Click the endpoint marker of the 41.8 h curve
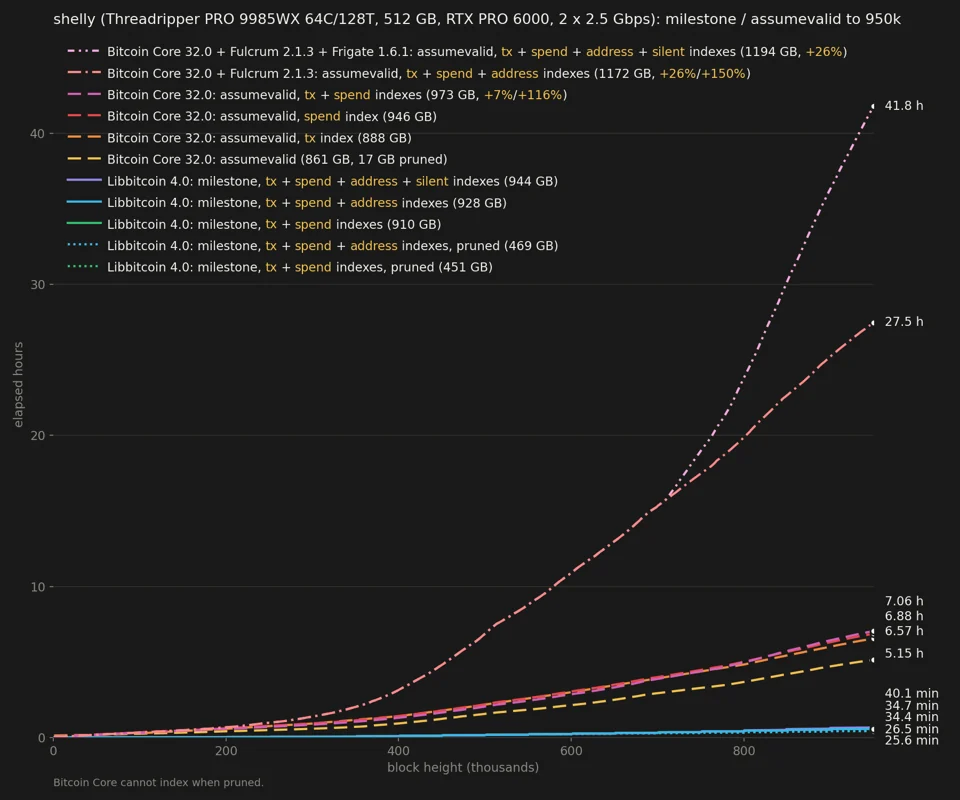 [873, 107]
